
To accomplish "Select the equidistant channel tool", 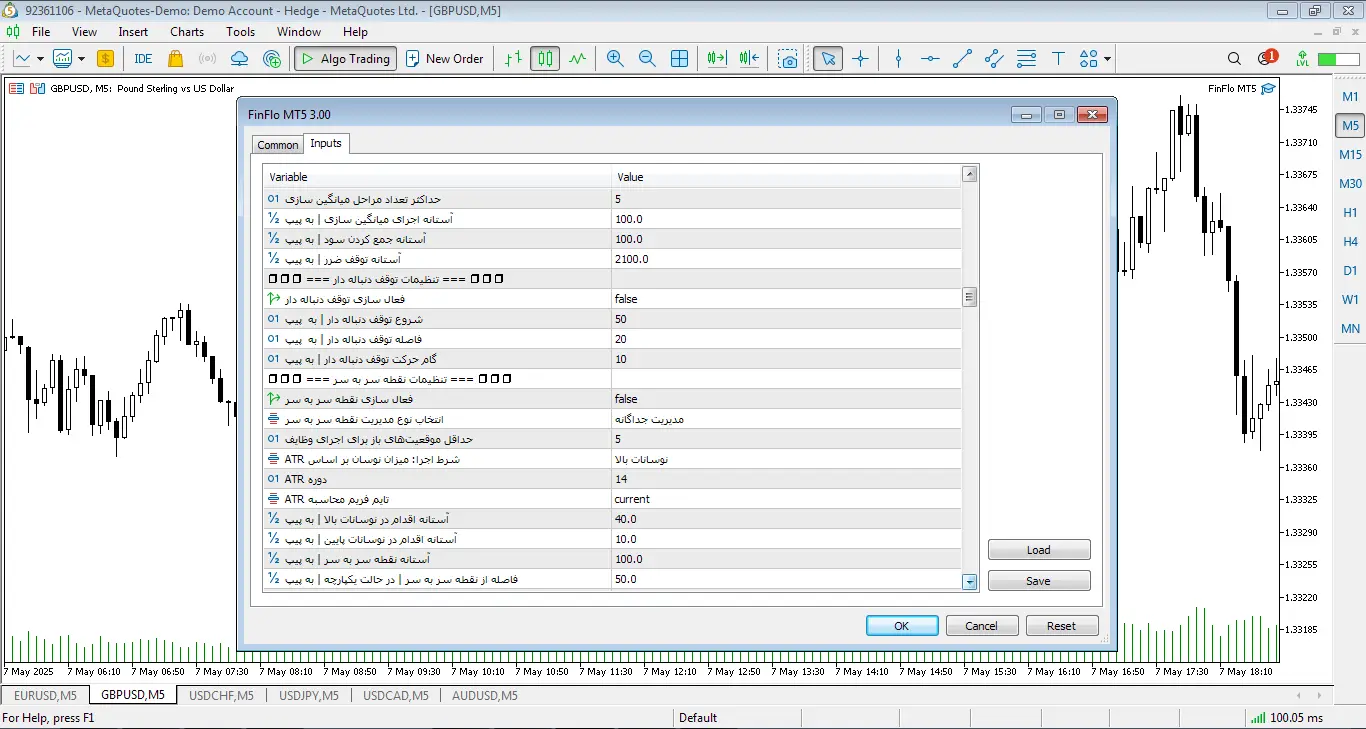I will tap(994, 59).
